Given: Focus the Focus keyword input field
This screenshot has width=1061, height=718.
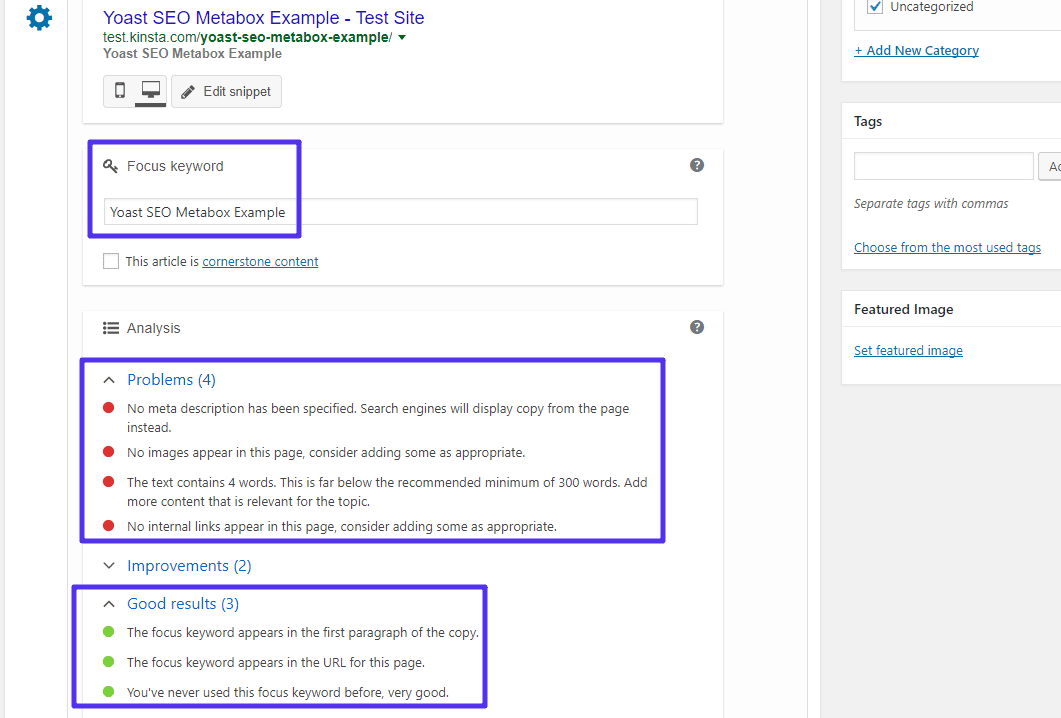Looking at the screenshot, I should [x=401, y=212].
